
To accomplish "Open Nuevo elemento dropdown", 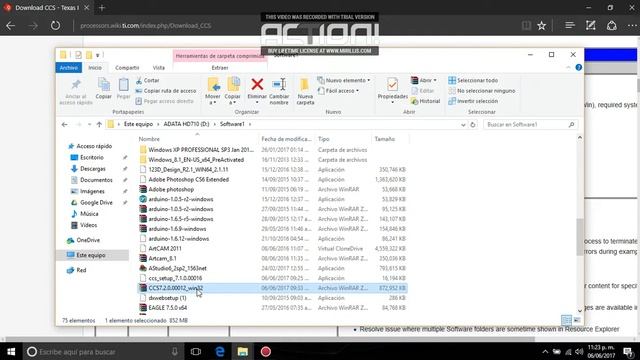I will [344, 80].
